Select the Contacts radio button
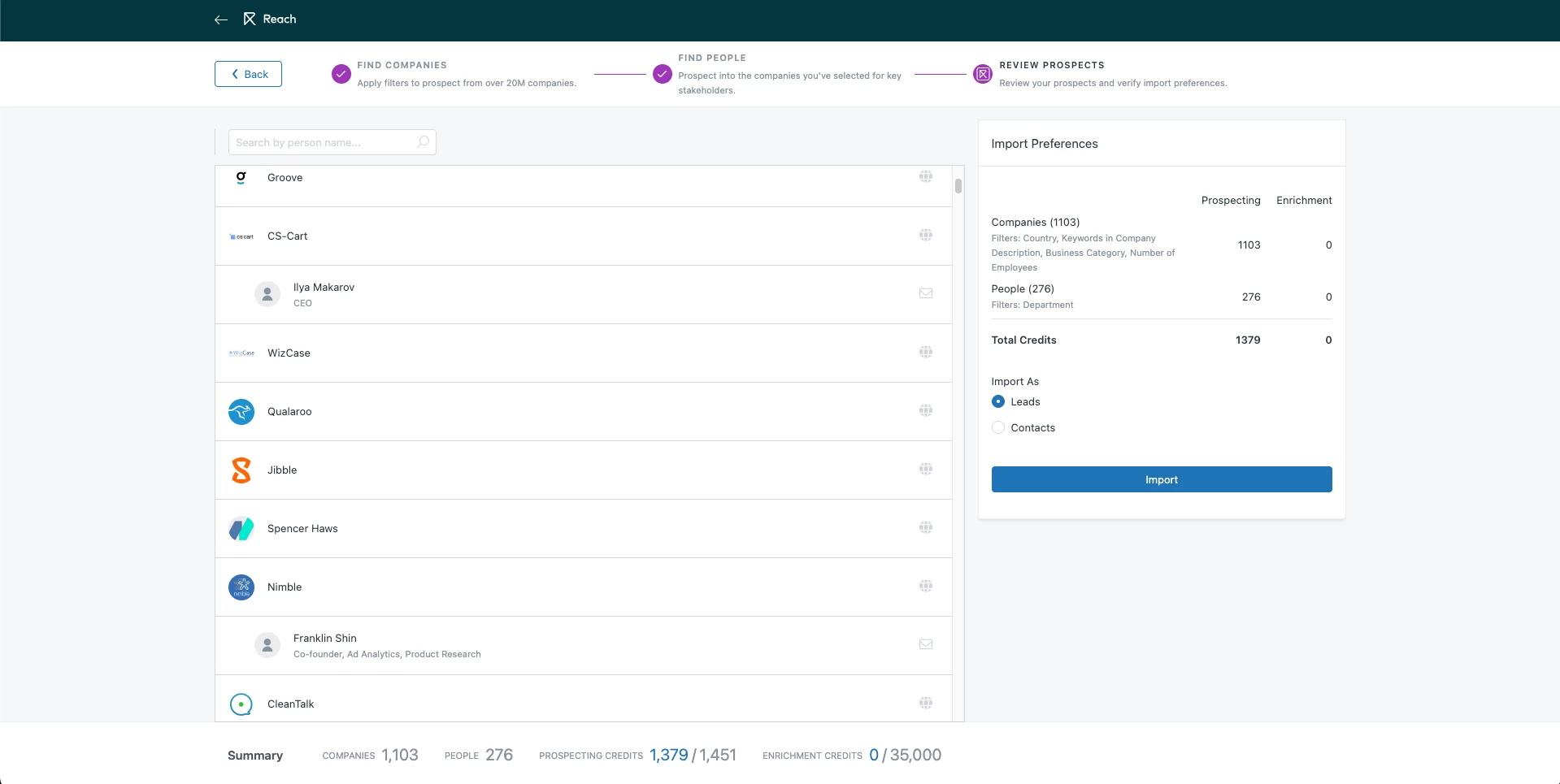The image size is (1560, 784). click(998, 427)
